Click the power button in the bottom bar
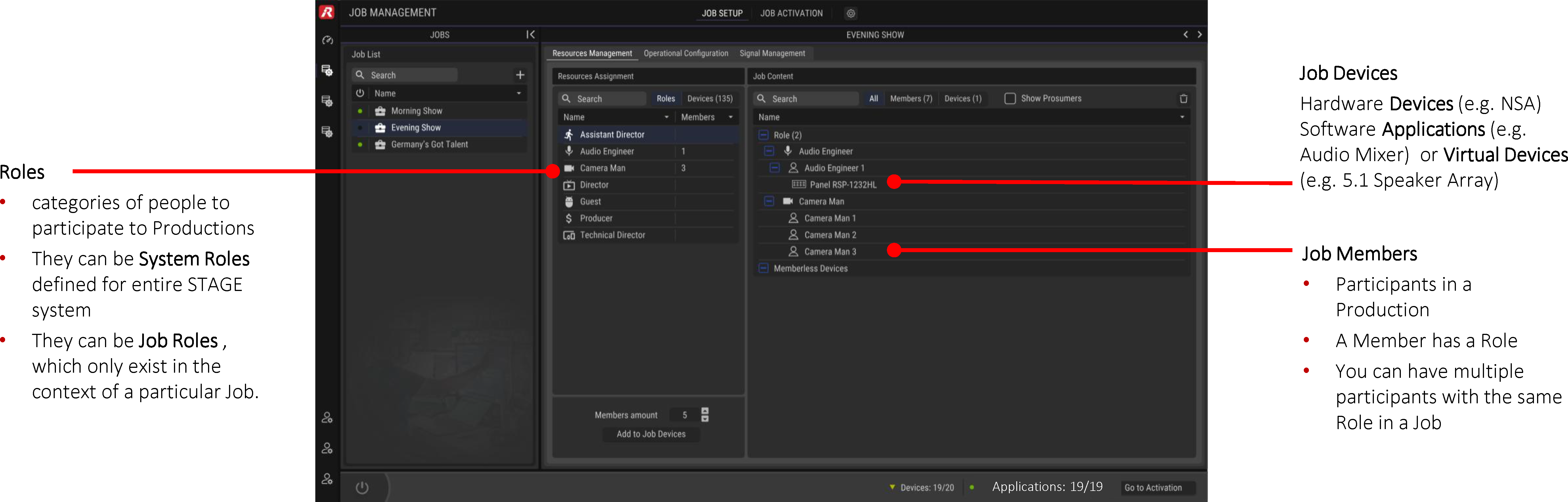 click(362, 488)
